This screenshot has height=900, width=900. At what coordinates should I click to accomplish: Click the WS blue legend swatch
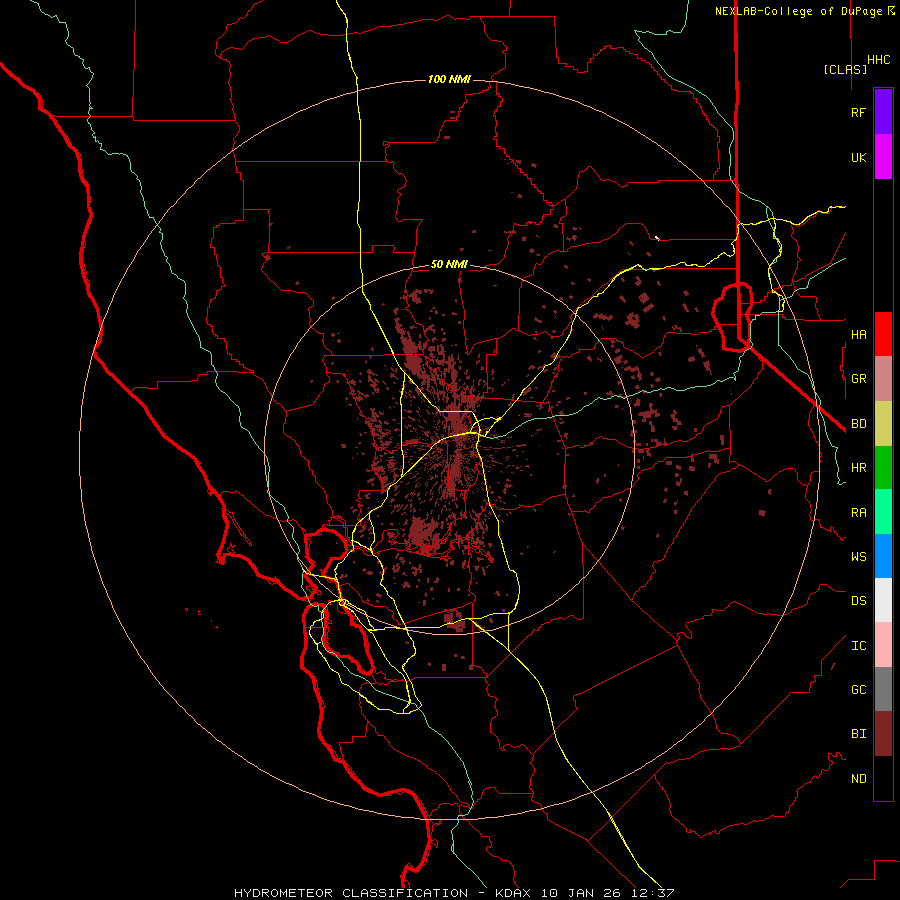coord(883,556)
